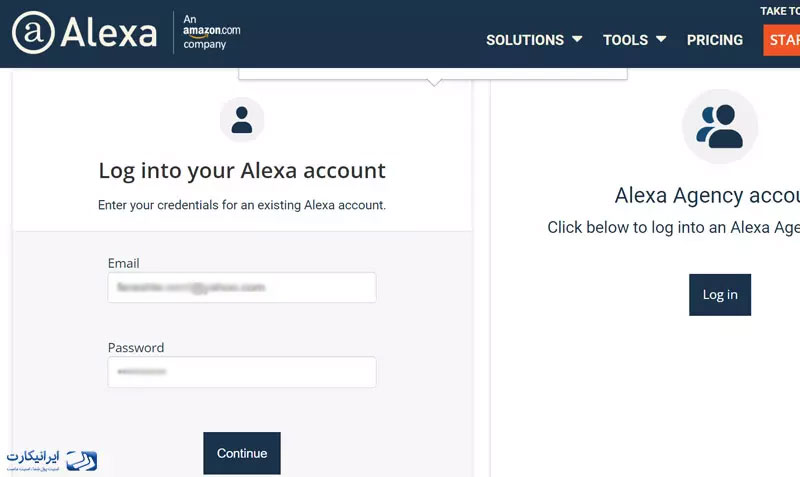Focus the Password input field

pos(242,372)
